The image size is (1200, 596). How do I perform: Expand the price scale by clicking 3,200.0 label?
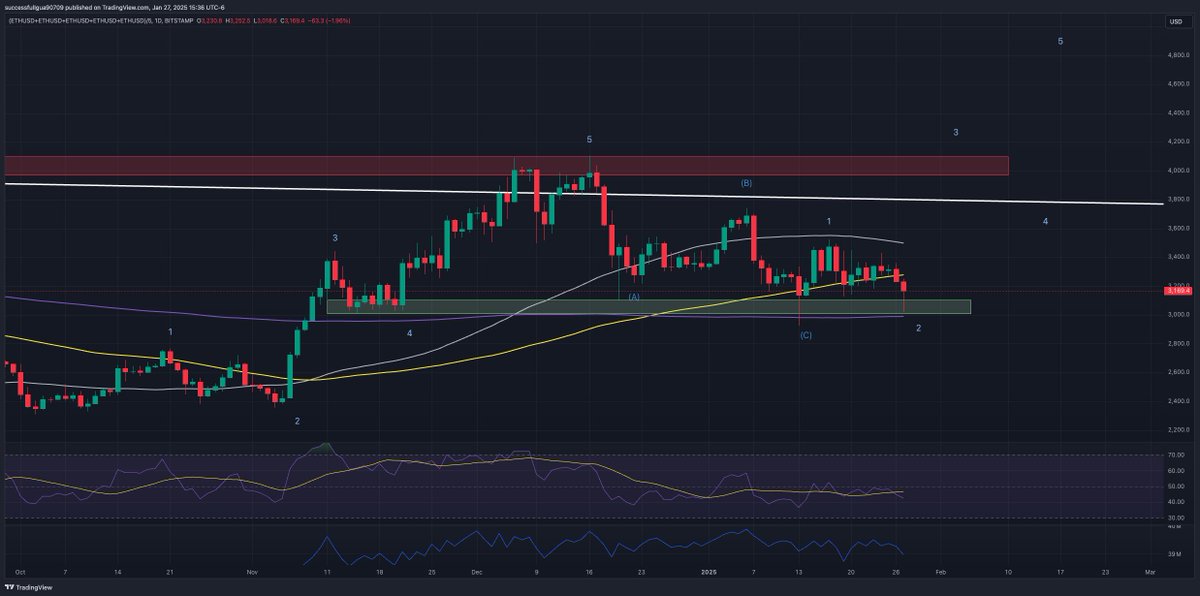click(x=1177, y=284)
